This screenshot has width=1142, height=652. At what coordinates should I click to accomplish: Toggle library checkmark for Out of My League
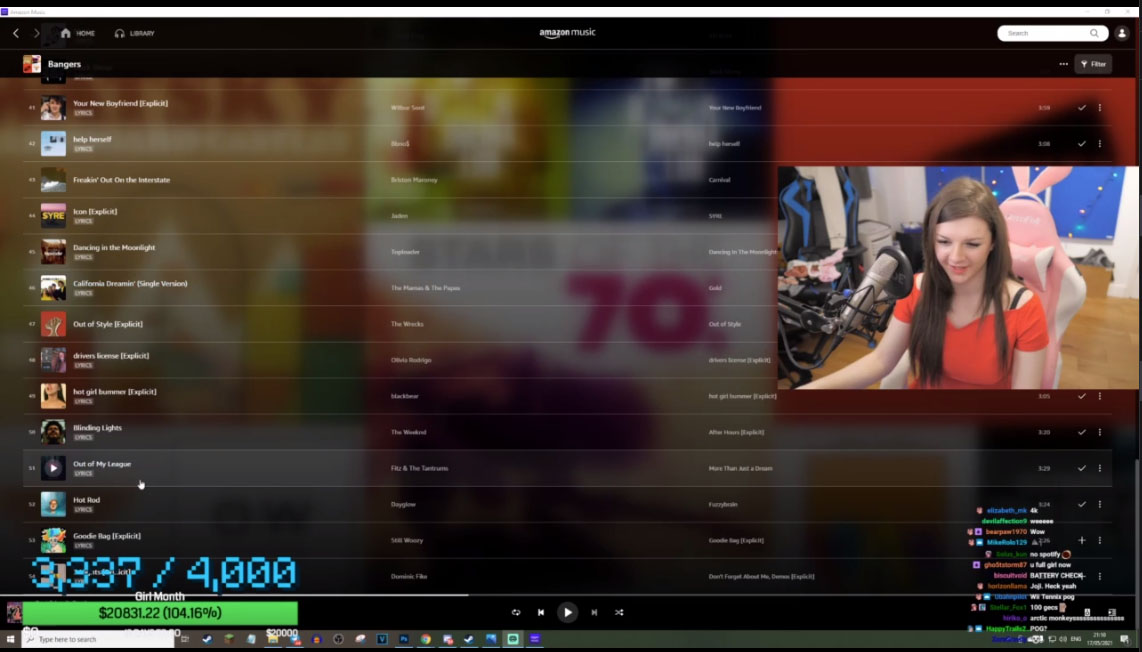[x=1082, y=468]
